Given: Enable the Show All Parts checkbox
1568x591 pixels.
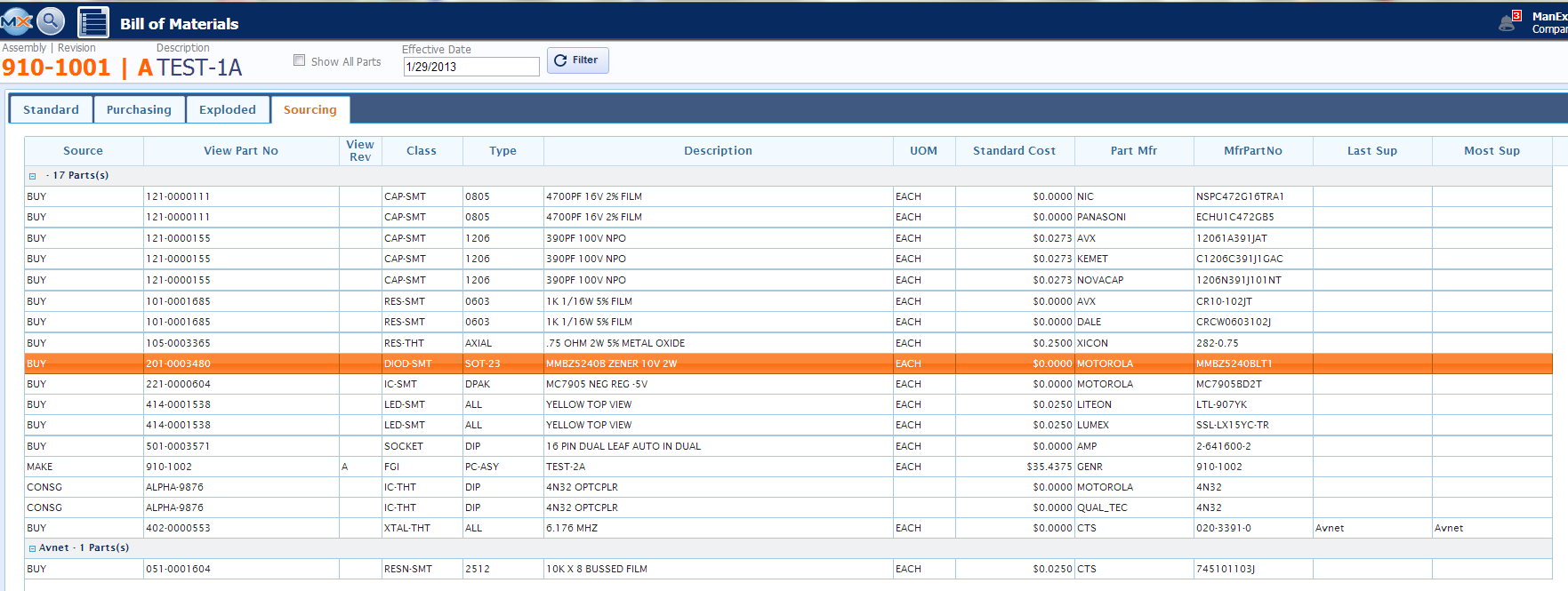Looking at the screenshot, I should (300, 60).
